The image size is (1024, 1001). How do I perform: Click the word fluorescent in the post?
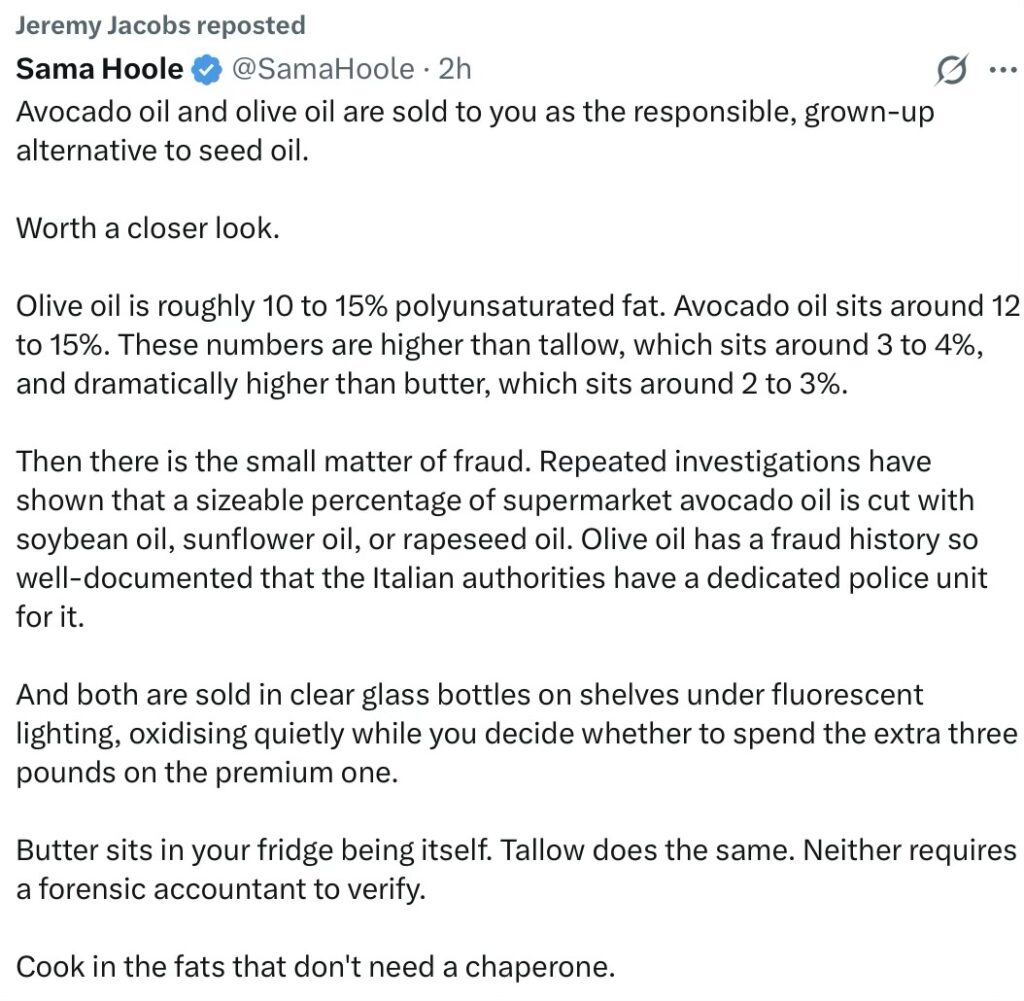[x=847, y=695]
